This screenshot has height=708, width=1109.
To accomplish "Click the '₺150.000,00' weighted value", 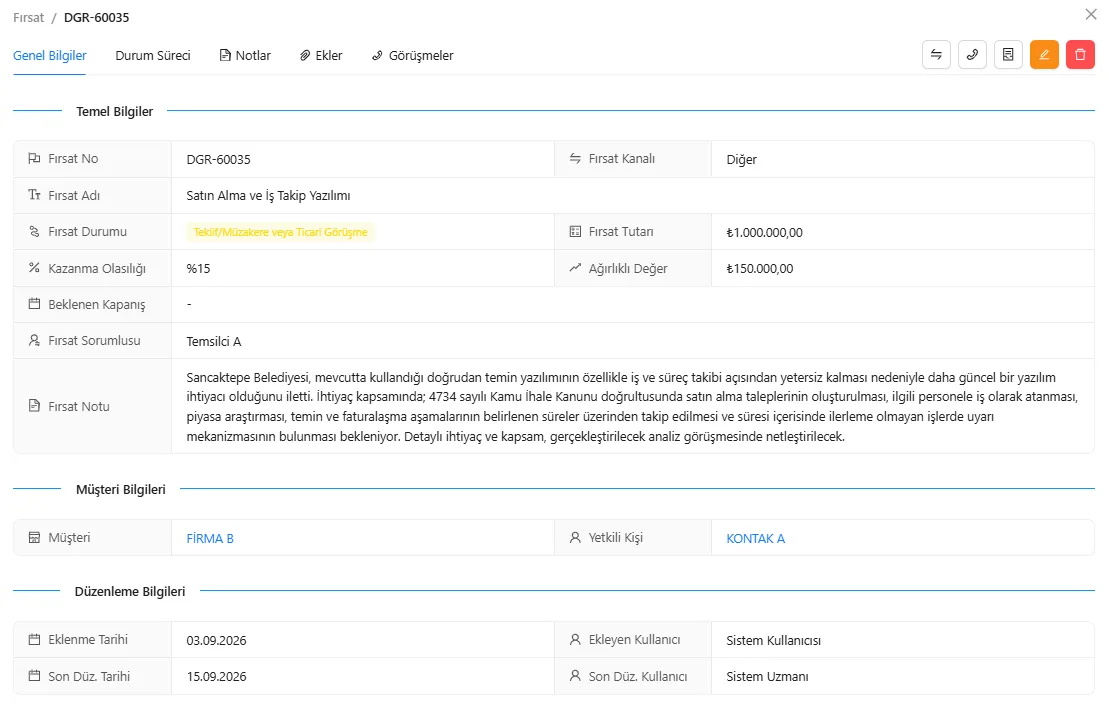I will [x=760, y=269].
